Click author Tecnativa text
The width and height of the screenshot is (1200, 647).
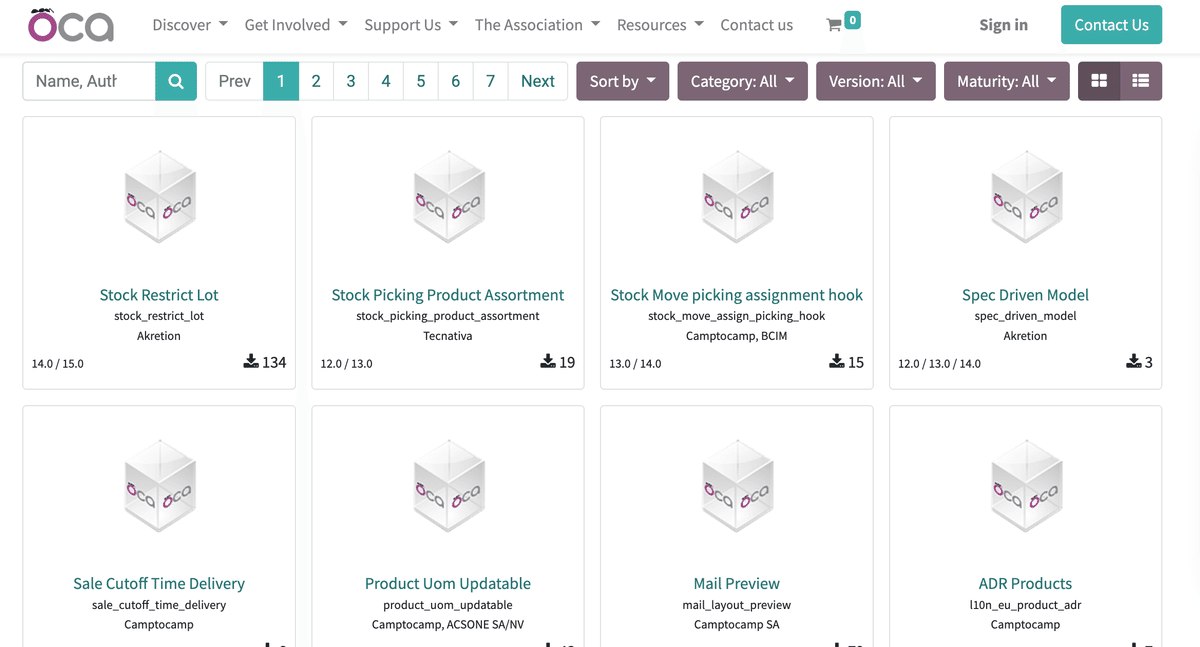click(x=448, y=336)
